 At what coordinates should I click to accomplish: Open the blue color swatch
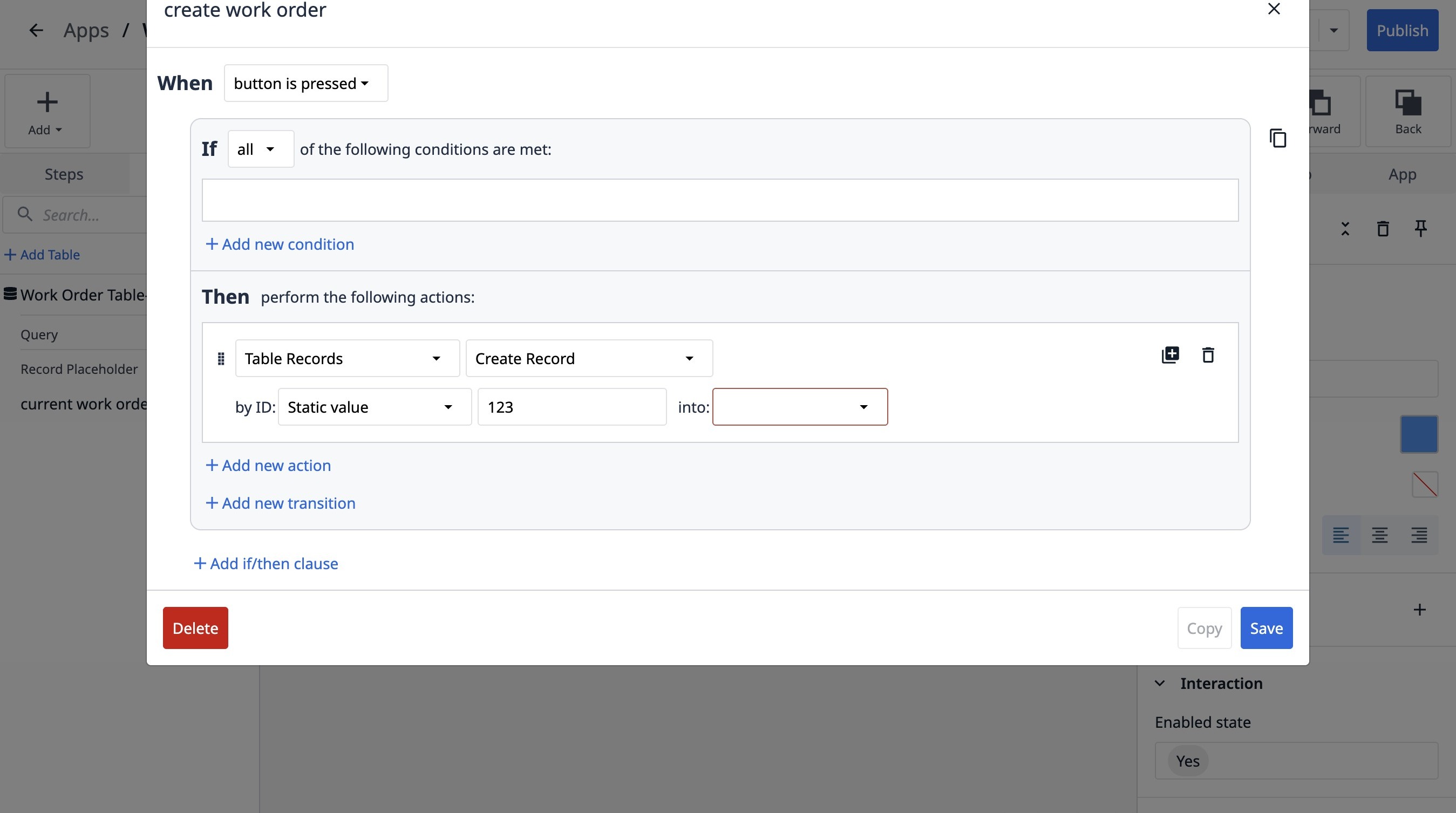1419,434
